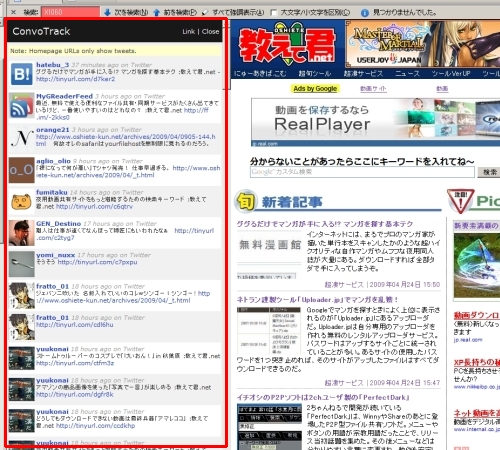The width and height of the screenshot is (500, 450).
Task: Click the Google custom search input field
Action: click(x=362, y=172)
